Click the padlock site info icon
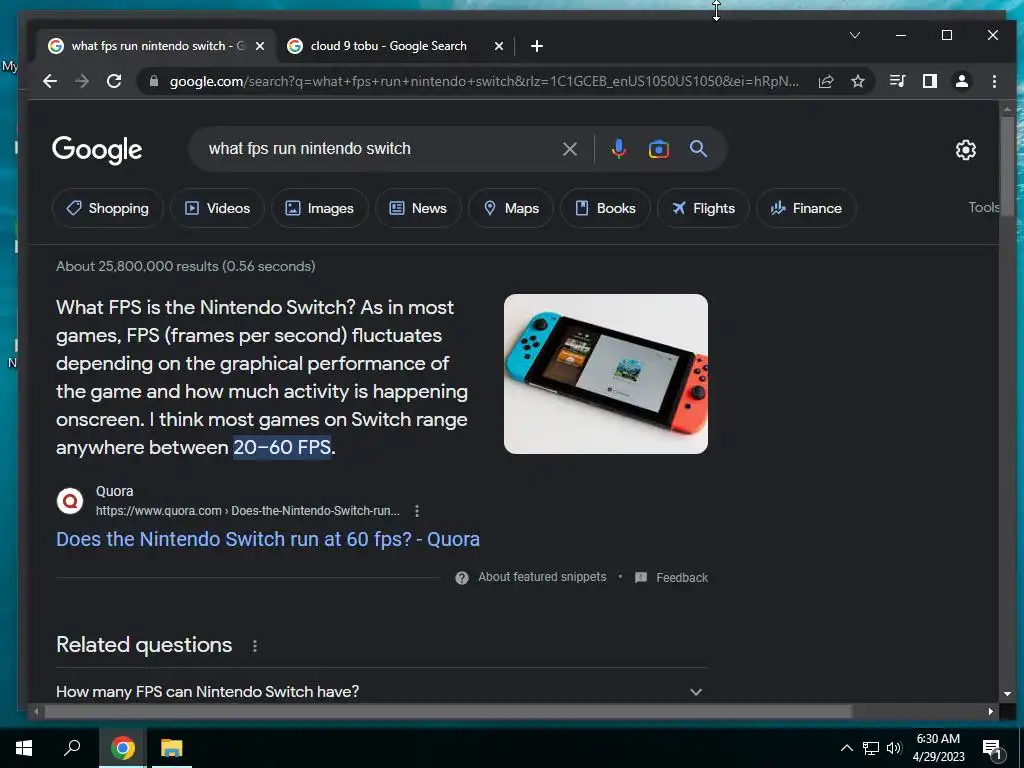The width and height of the screenshot is (1024, 768). tap(154, 81)
